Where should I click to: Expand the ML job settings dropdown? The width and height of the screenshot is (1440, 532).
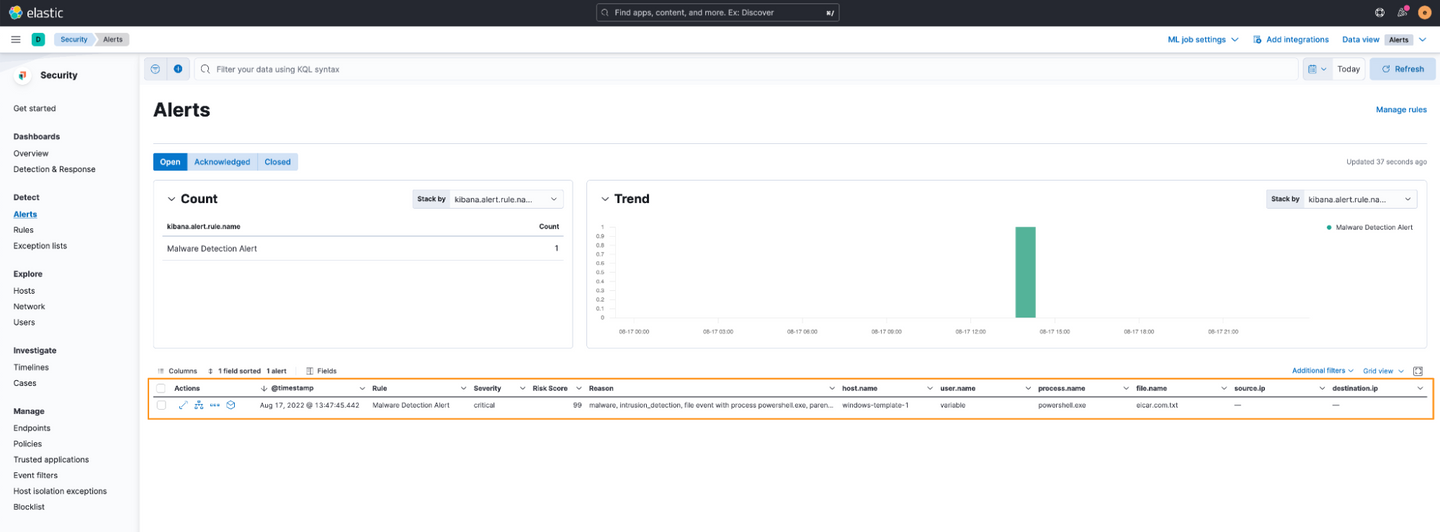[1203, 40]
